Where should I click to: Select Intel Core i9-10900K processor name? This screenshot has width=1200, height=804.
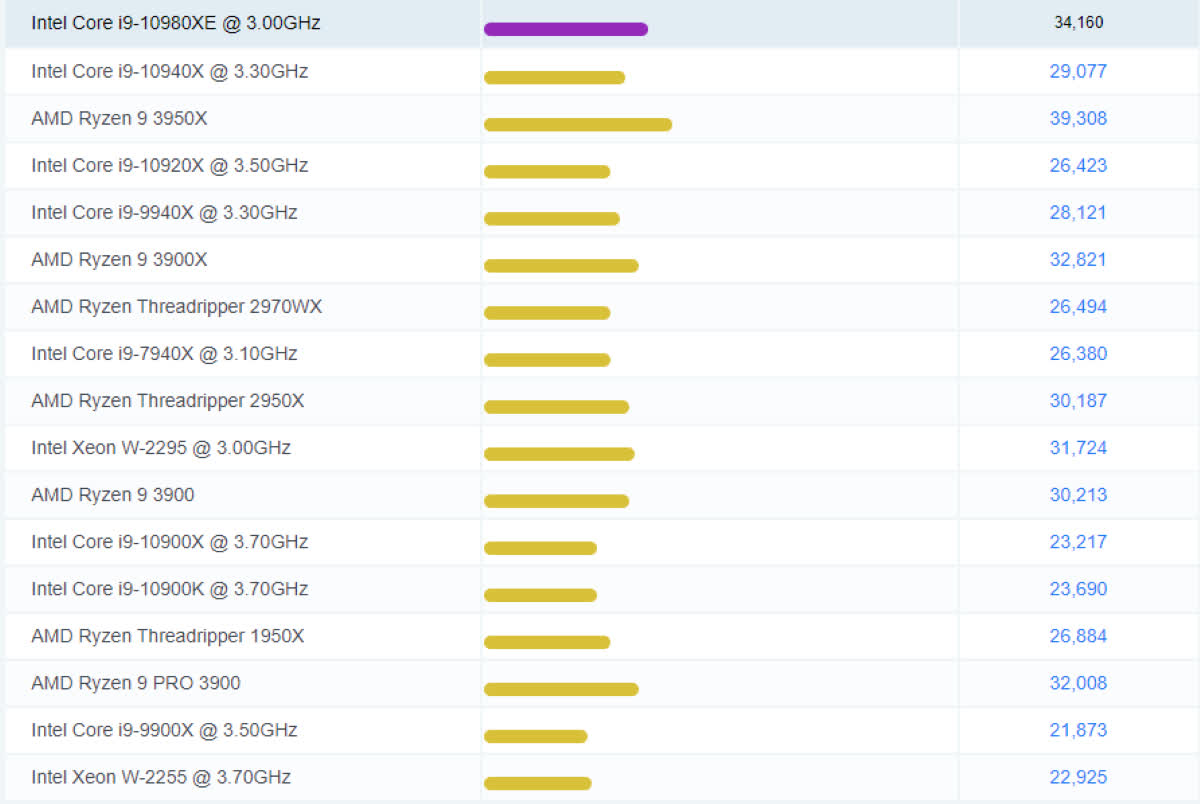169,589
